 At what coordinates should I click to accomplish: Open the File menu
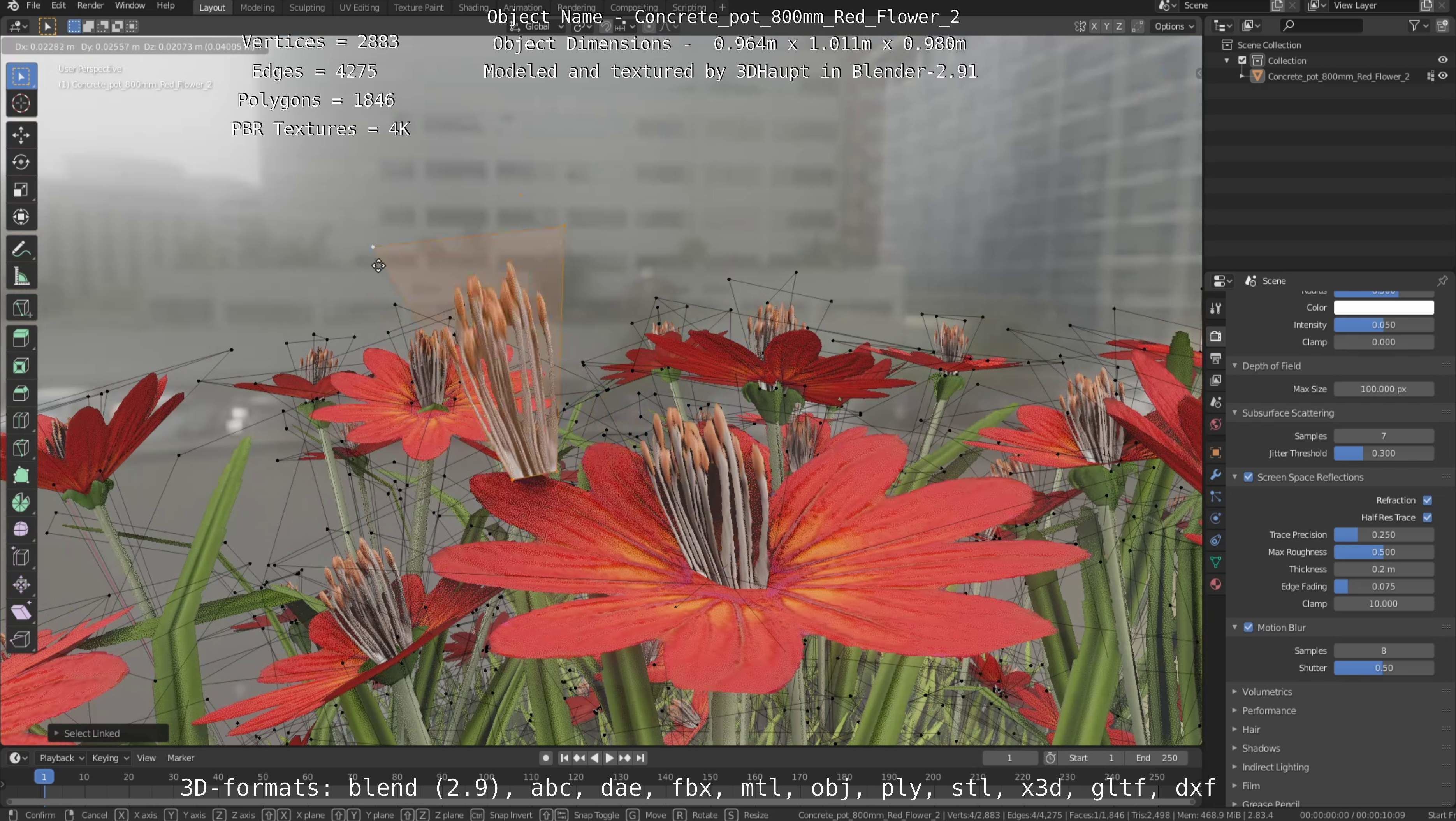tap(33, 6)
